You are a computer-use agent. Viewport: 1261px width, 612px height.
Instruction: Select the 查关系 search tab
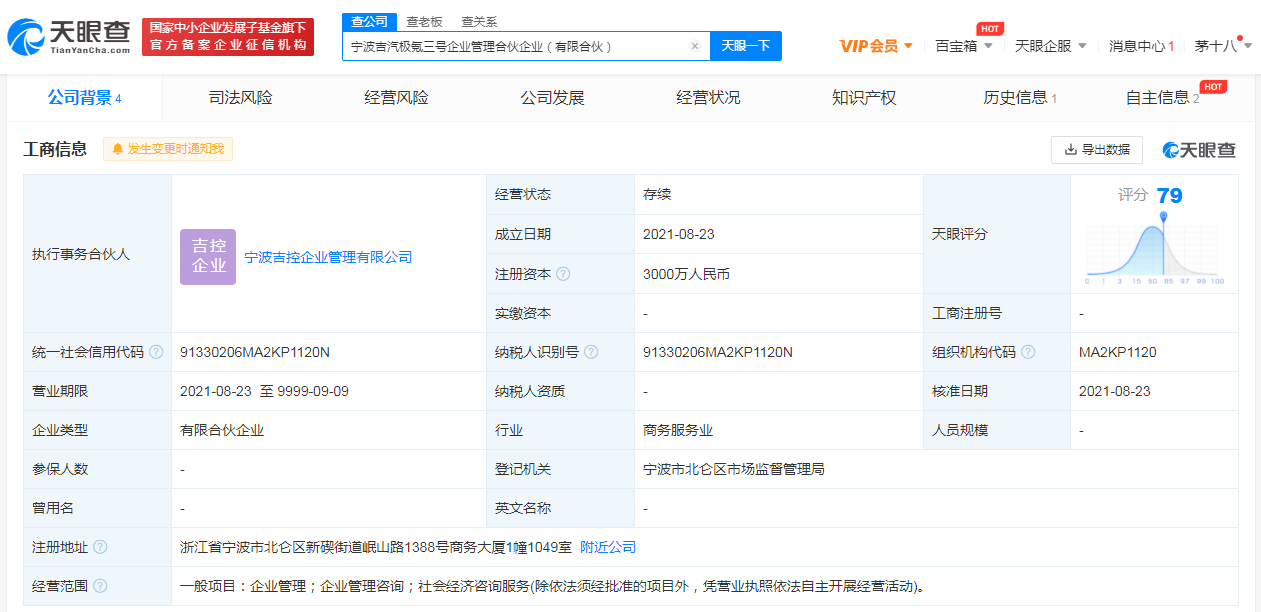[x=479, y=21]
